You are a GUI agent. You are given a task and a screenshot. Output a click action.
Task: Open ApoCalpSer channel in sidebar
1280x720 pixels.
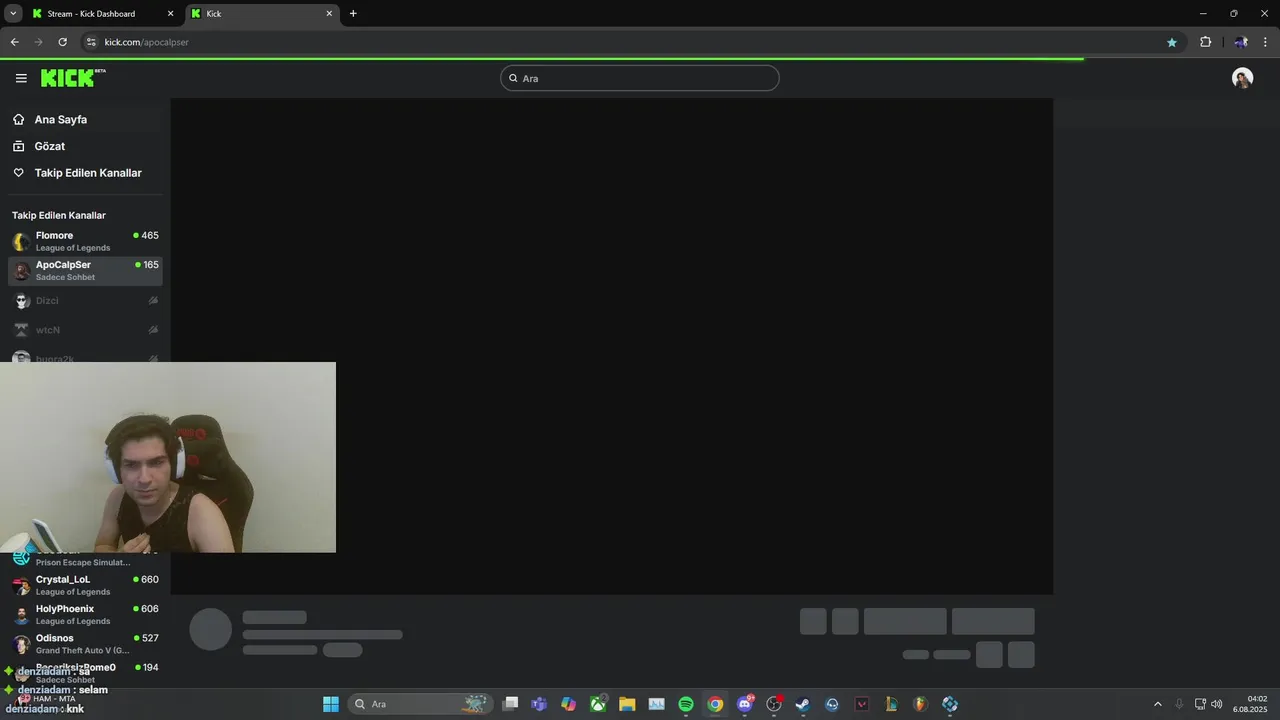[x=85, y=270]
